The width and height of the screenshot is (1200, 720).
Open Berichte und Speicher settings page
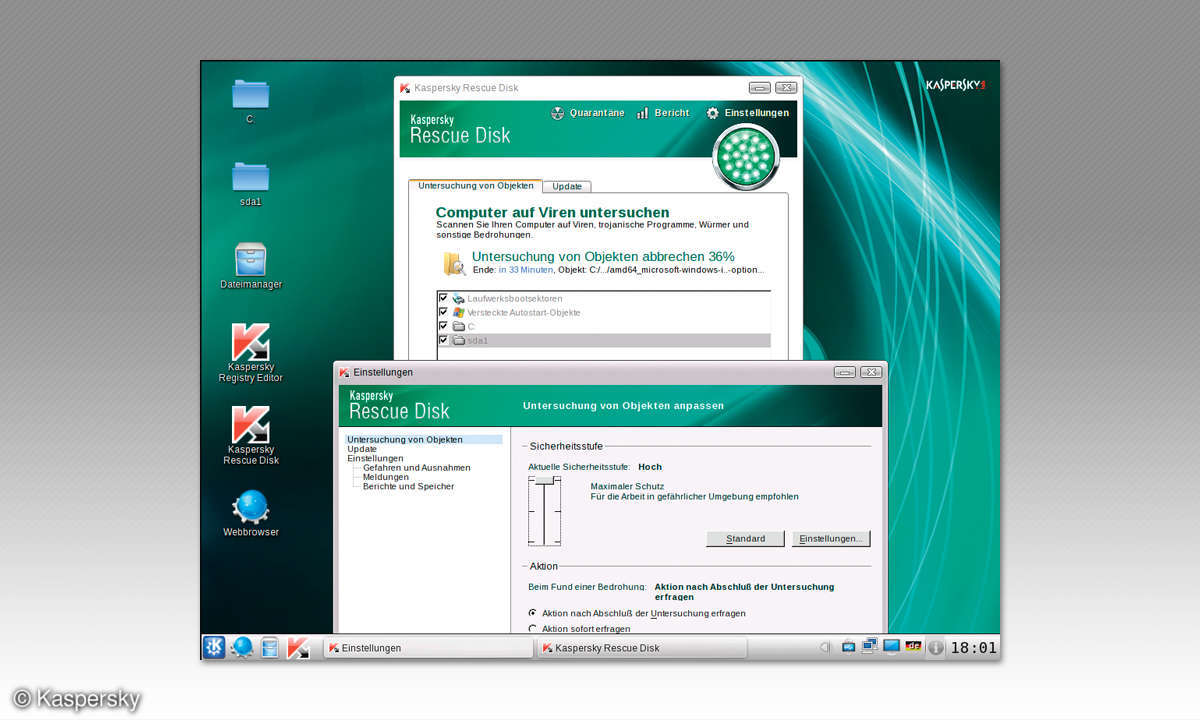[x=409, y=486]
